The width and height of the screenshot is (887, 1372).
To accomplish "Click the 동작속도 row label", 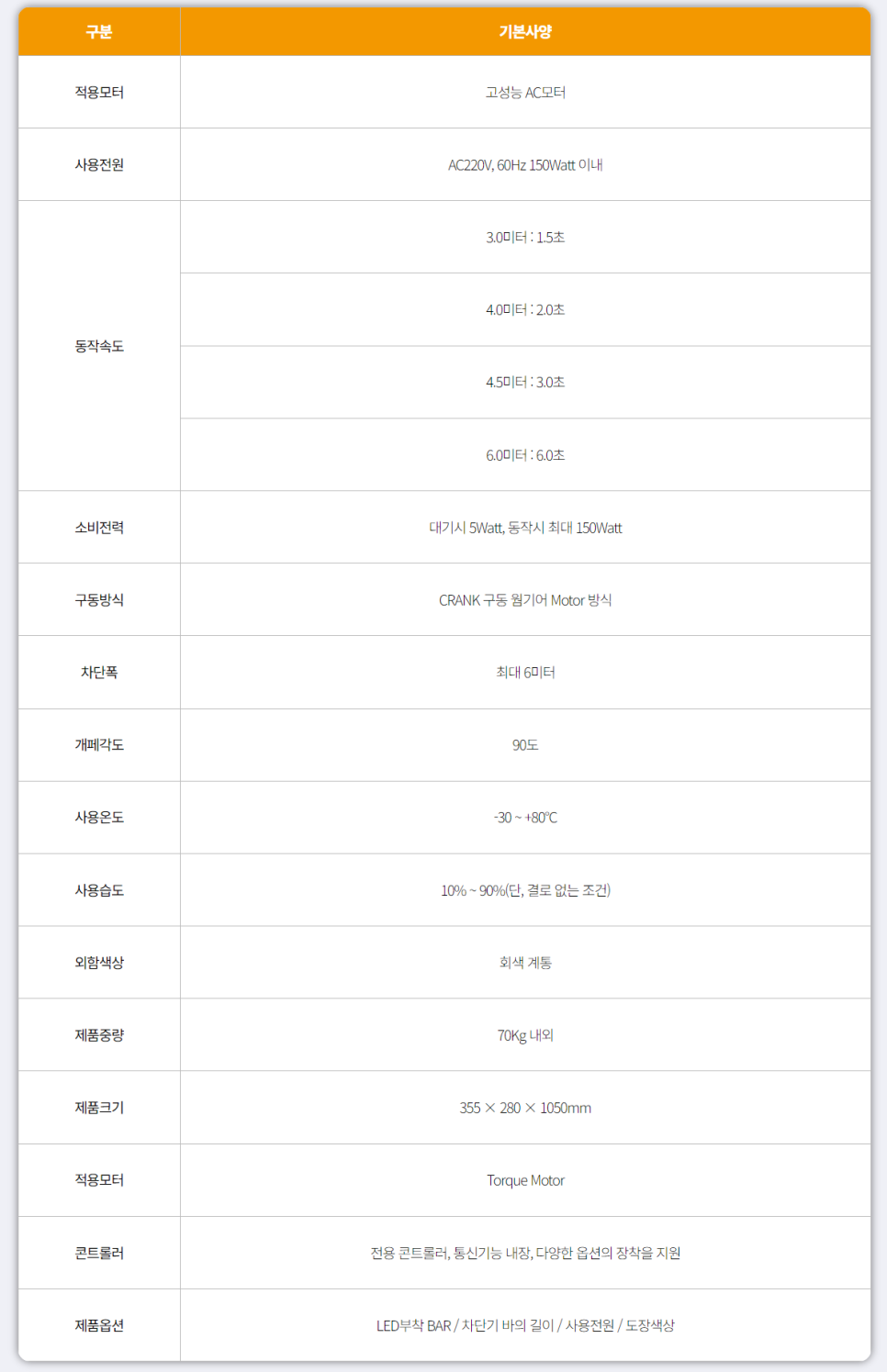I will [99, 346].
